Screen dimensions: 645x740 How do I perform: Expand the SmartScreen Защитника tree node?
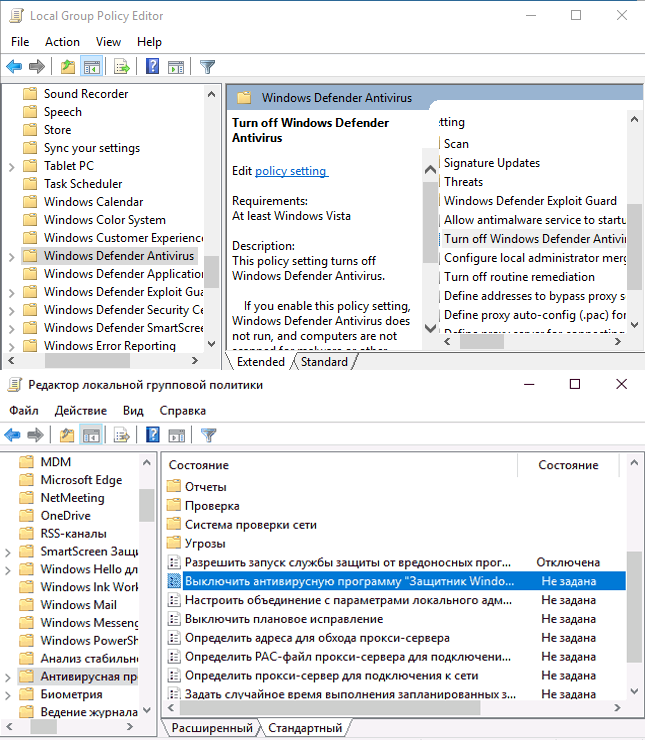coord(8,552)
